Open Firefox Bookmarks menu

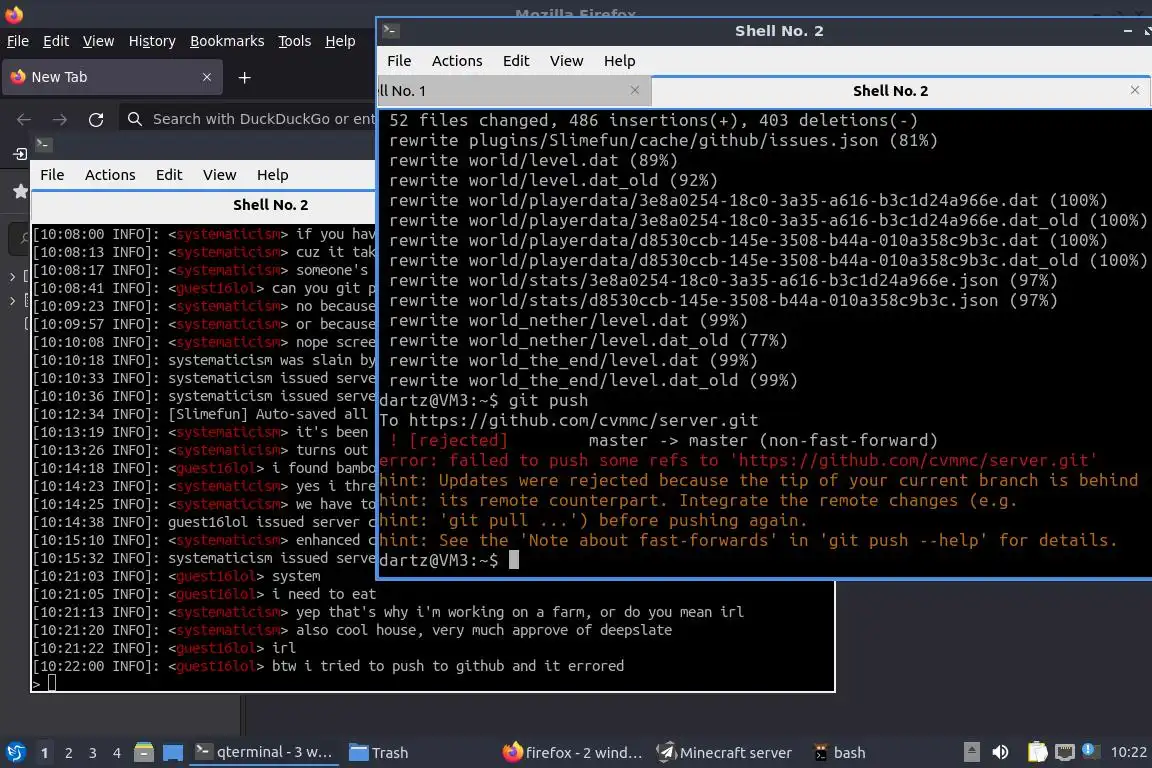point(227,41)
